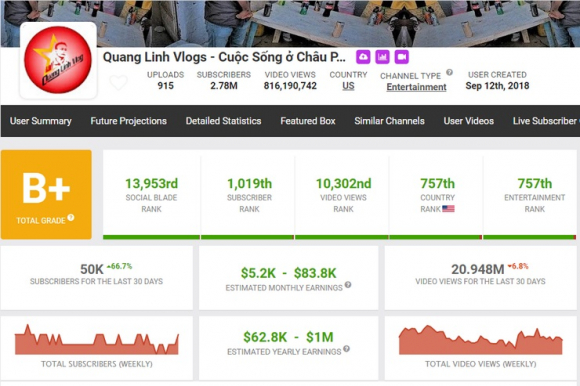The image size is (580, 386).
Task: Click the purple cloud upload icon
Action: pos(363,57)
